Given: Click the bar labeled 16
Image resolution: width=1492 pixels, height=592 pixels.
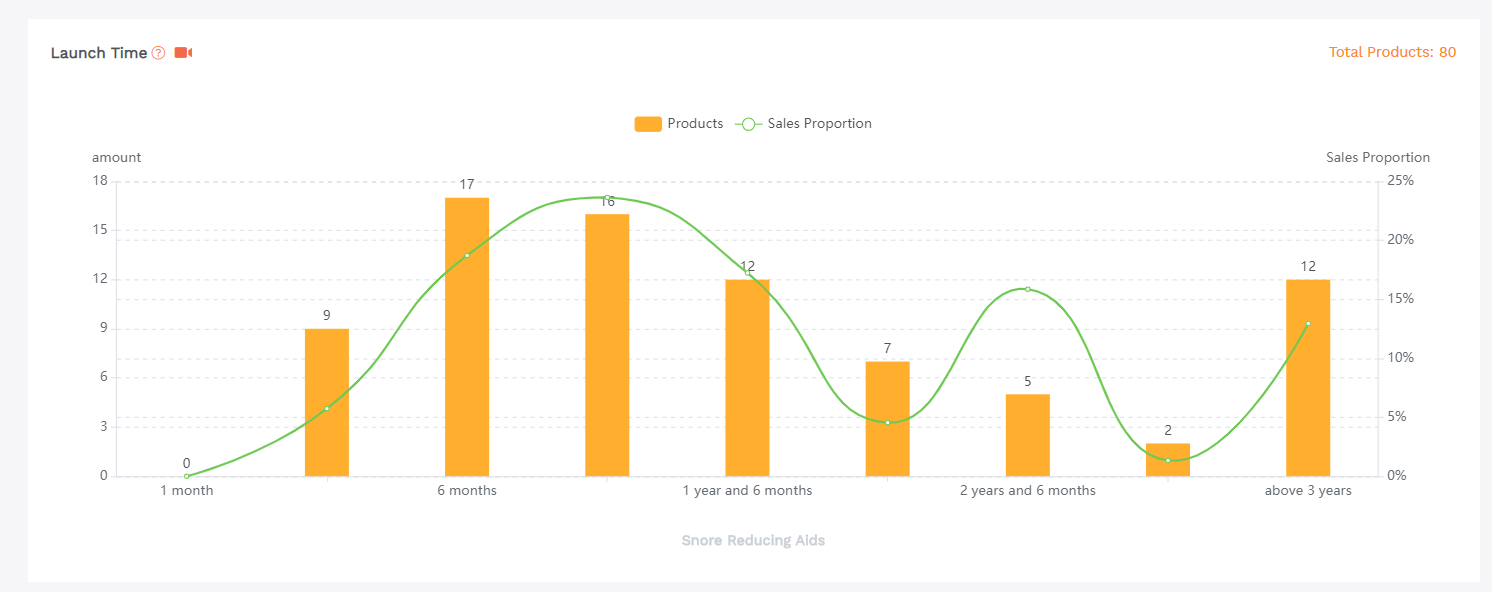Looking at the screenshot, I should click(x=607, y=345).
